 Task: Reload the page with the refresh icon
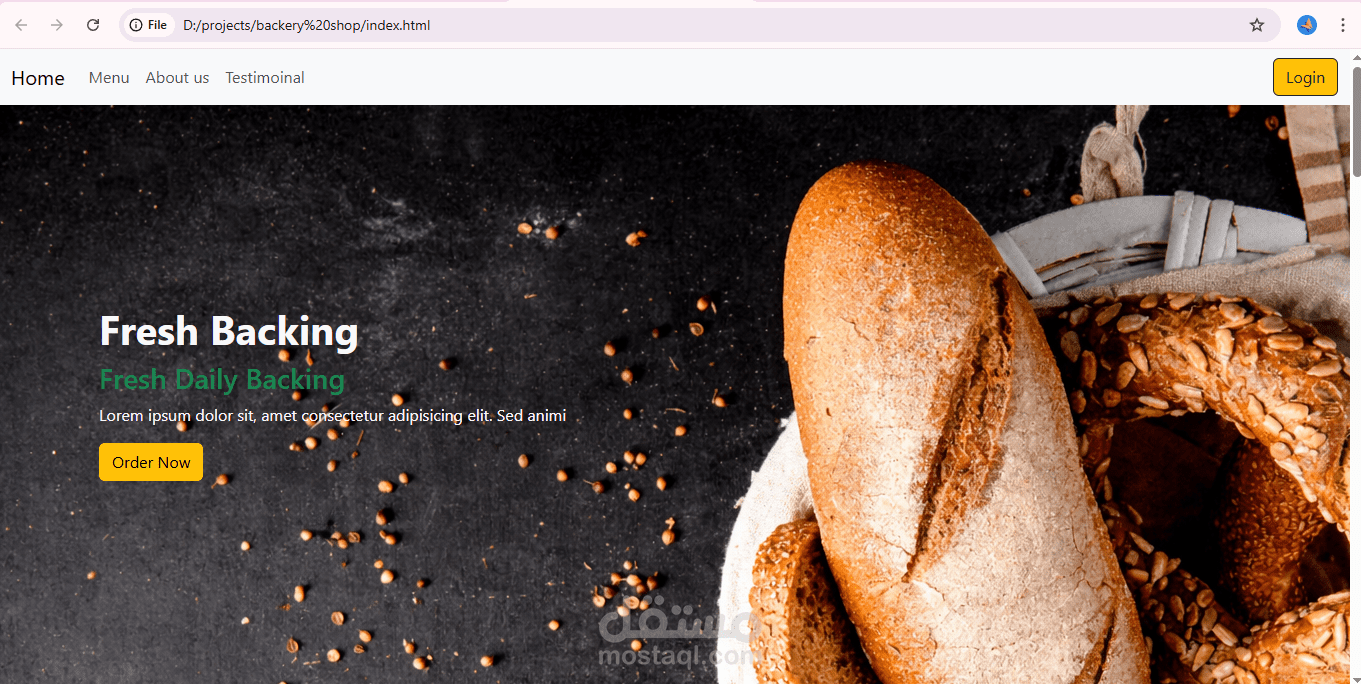pyautogui.click(x=93, y=25)
